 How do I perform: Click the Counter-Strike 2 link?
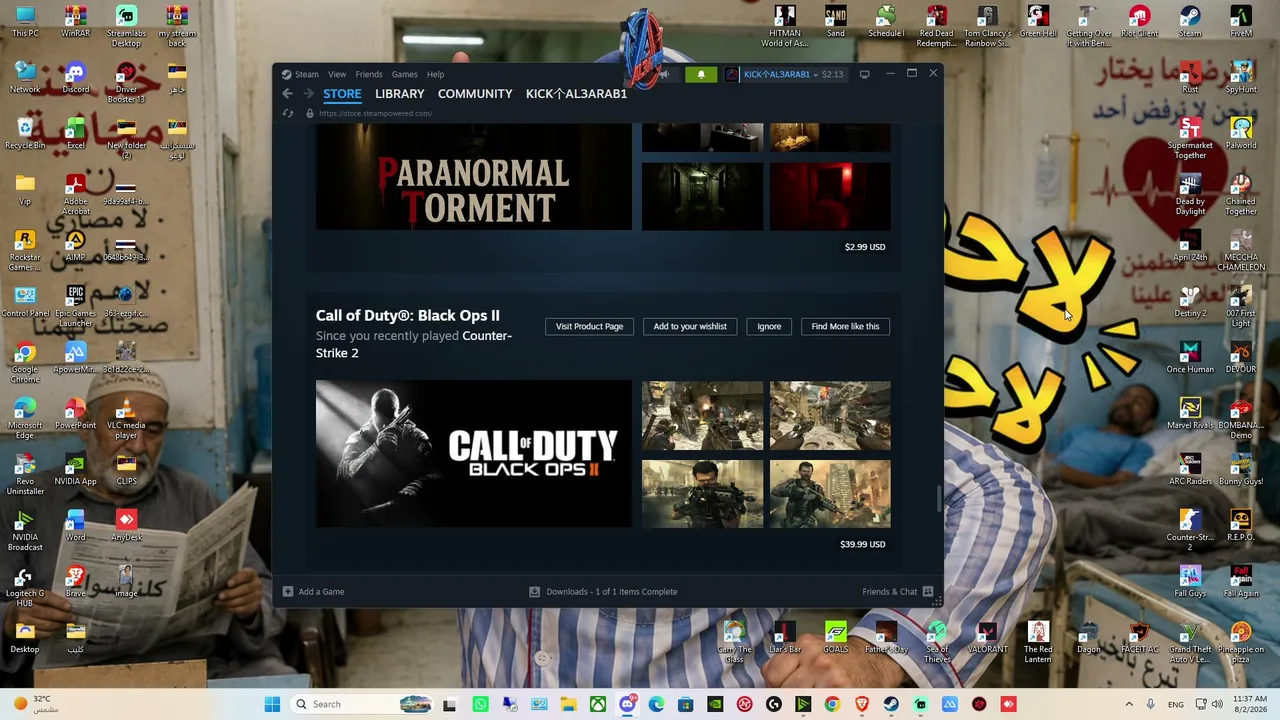tap(414, 344)
